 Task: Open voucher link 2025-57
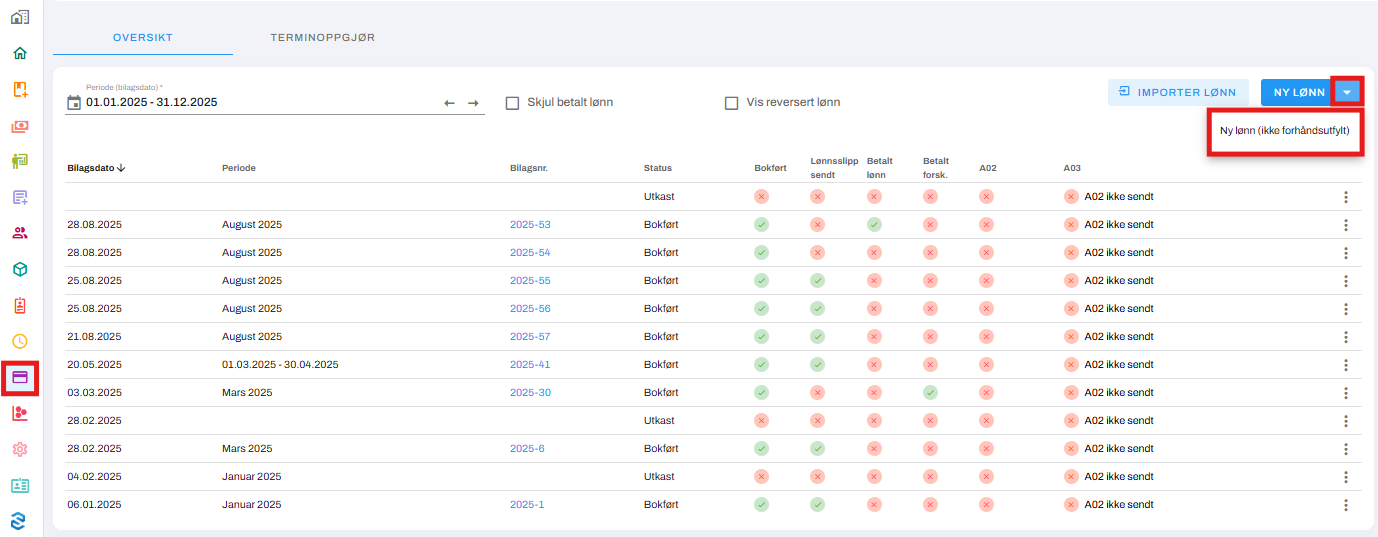click(530, 337)
